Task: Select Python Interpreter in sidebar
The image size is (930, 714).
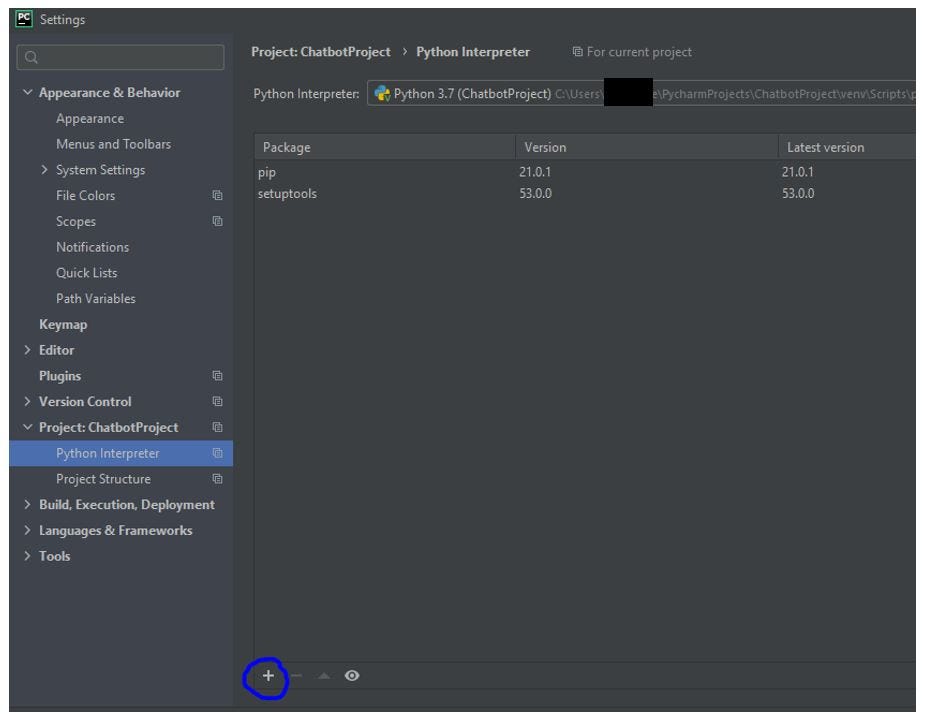Action: (121, 453)
